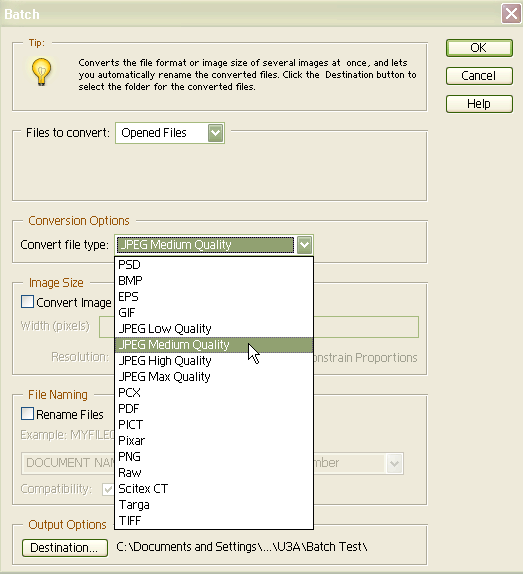Viewport: 523px width, 574px height.
Task: Open the disabled file naming dropdown arrow
Action: pos(394,463)
